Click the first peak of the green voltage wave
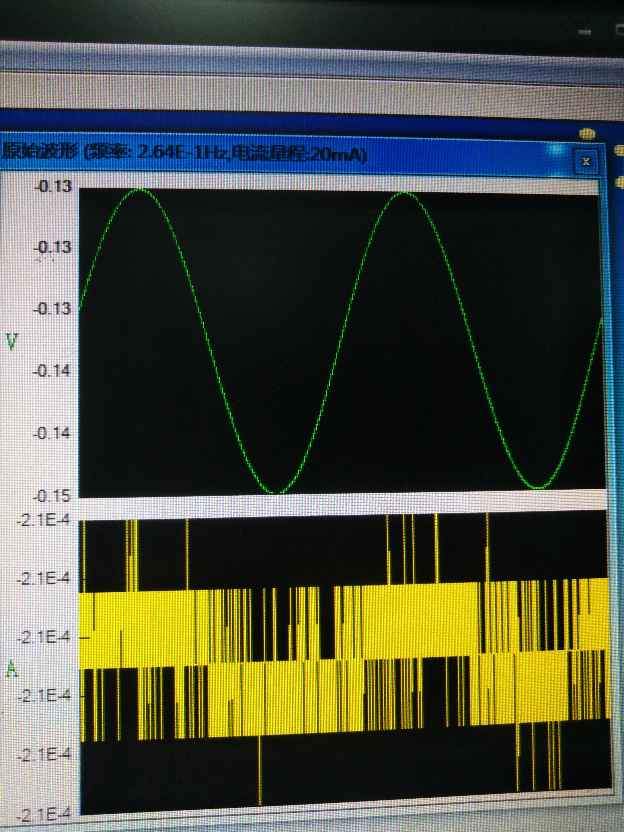Screen dimensions: 624x832 [x=139, y=189]
